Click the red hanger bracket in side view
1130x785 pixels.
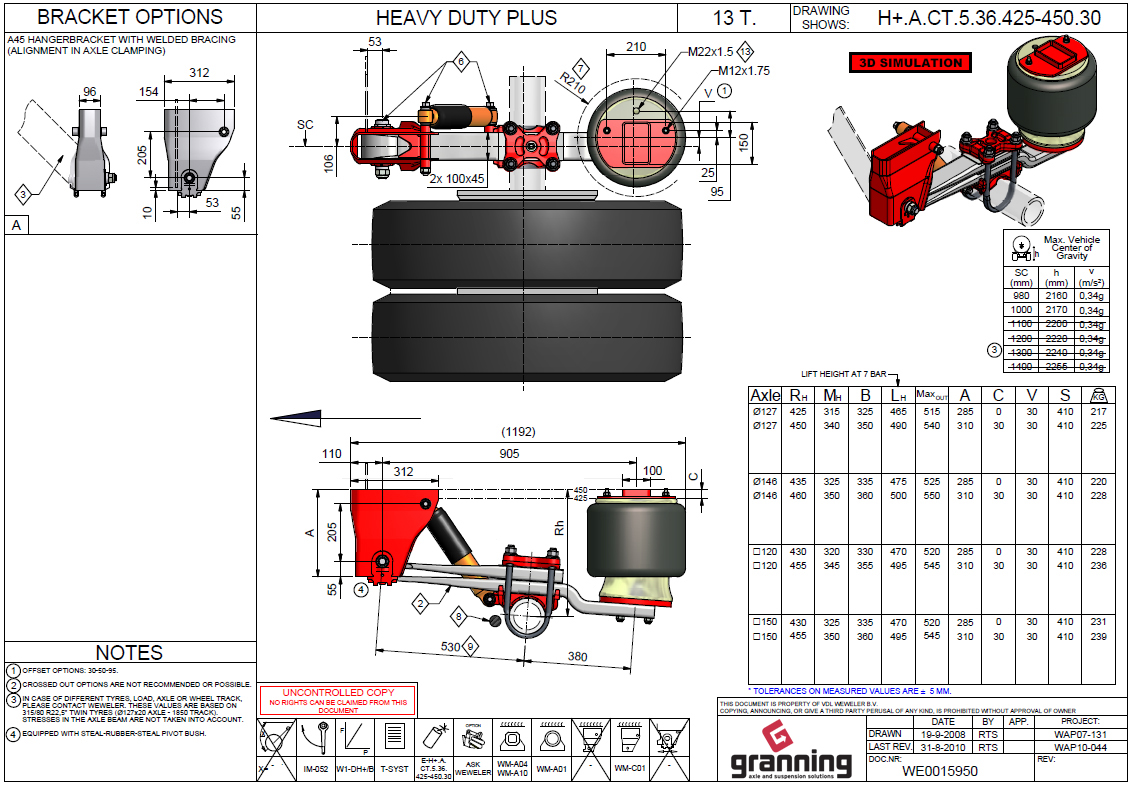[x=393, y=535]
